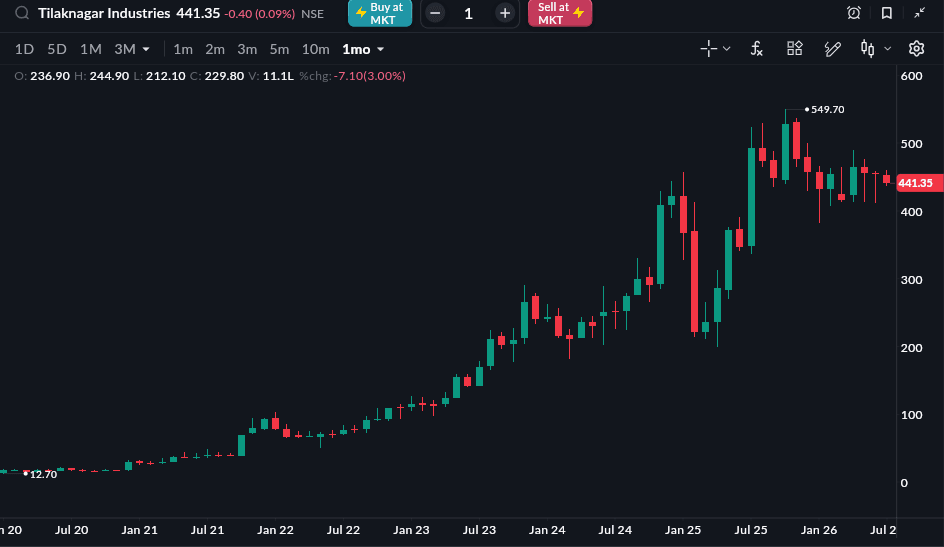Click the Jul 23 date axis label
The image size is (944, 547).
pos(479,530)
